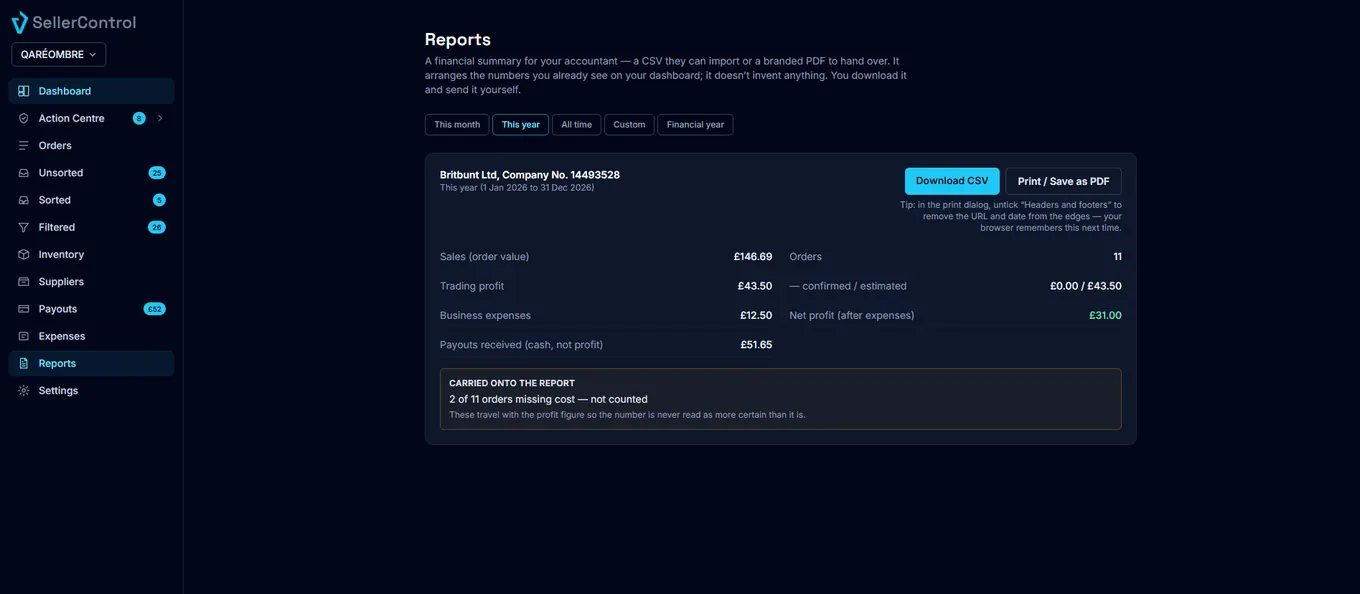
Task: Click the Action Centre shield icon
Action: coord(24,118)
